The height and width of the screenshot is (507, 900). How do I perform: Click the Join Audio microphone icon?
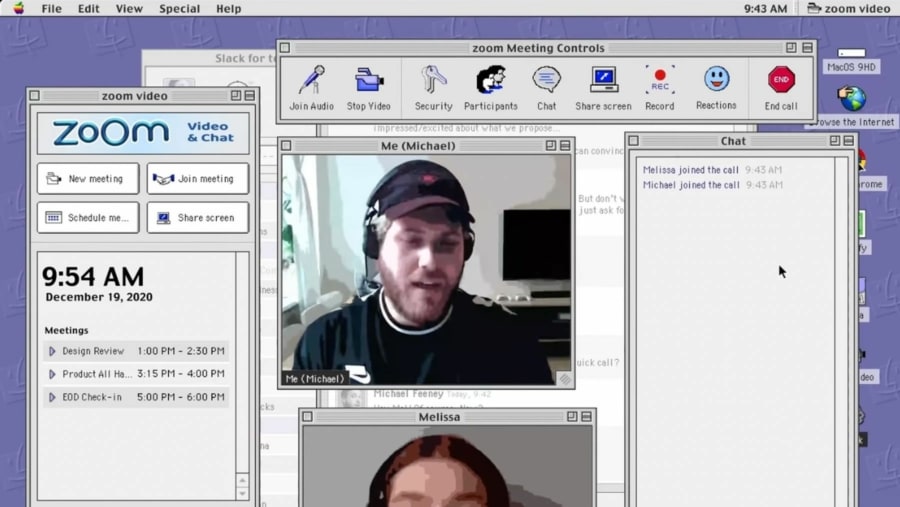[x=312, y=81]
